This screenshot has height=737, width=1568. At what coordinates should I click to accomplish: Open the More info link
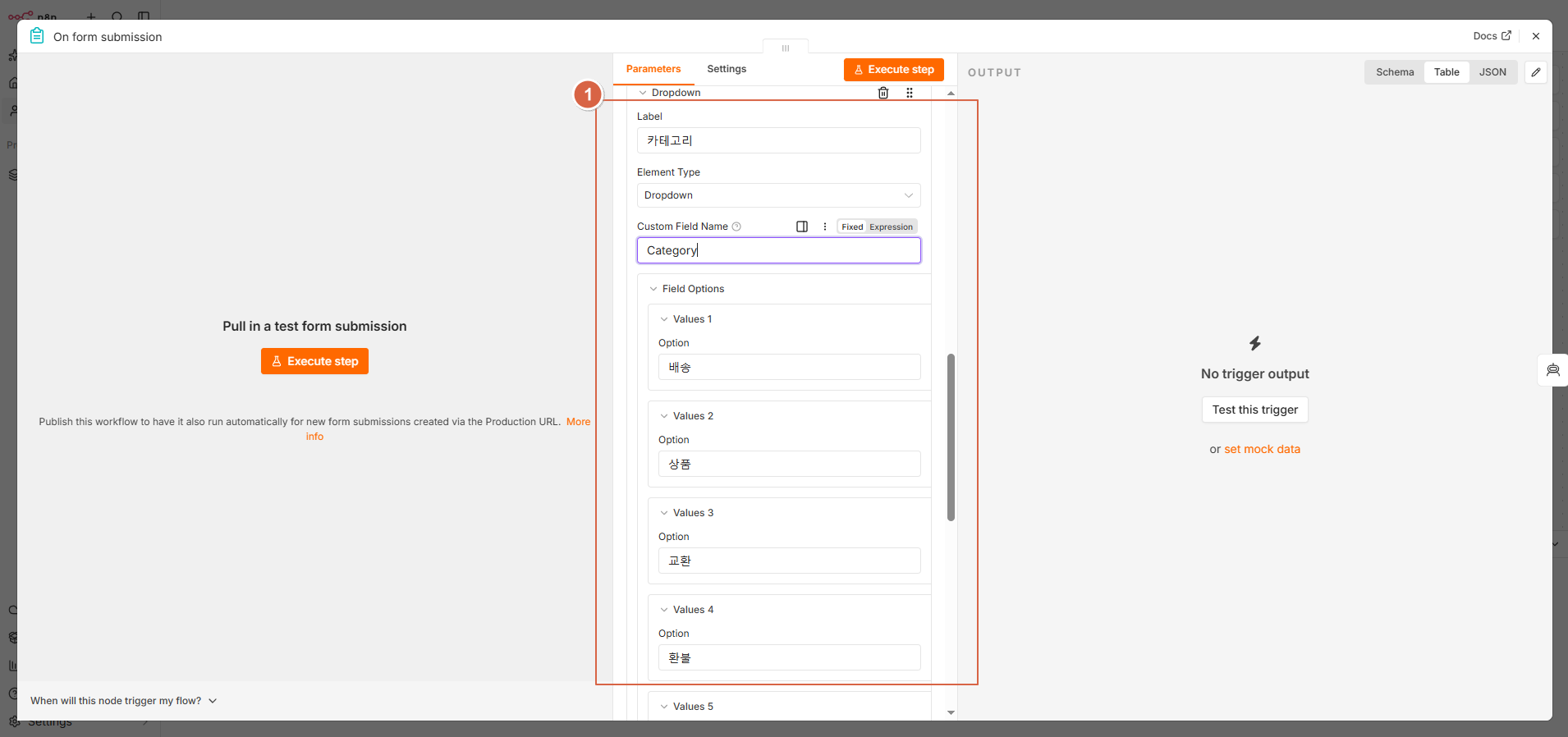tap(578, 422)
